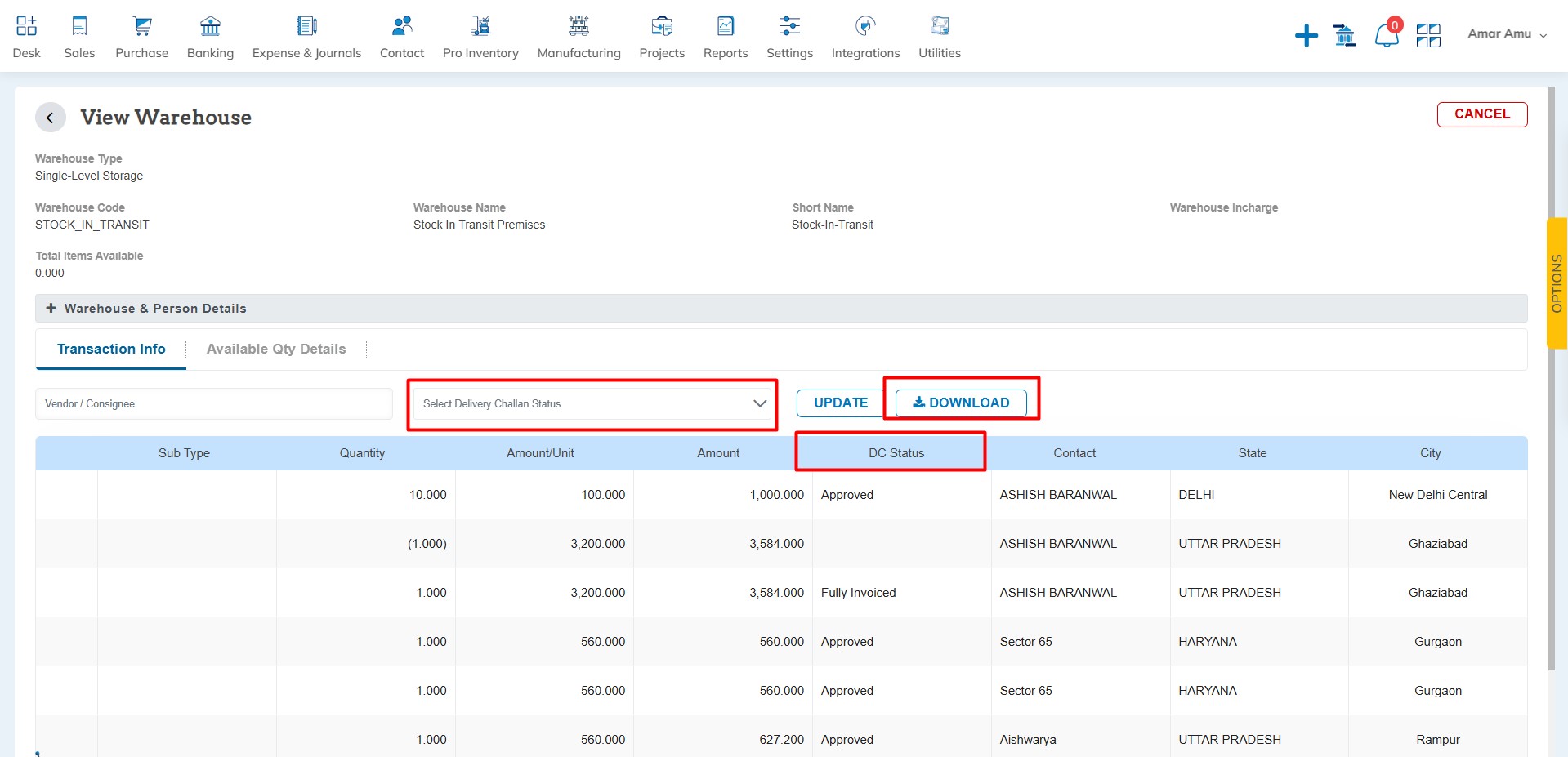Click the blue plus quick-add icon
The height and width of the screenshot is (757, 1568).
click(x=1307, y=35)
